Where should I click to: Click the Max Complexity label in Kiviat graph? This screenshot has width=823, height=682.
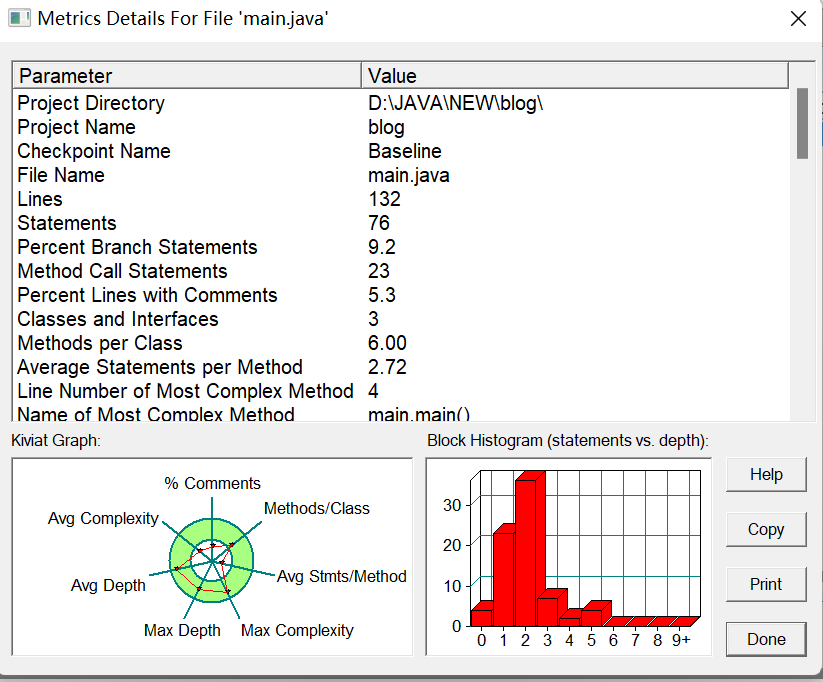click(x=297, y=631)
